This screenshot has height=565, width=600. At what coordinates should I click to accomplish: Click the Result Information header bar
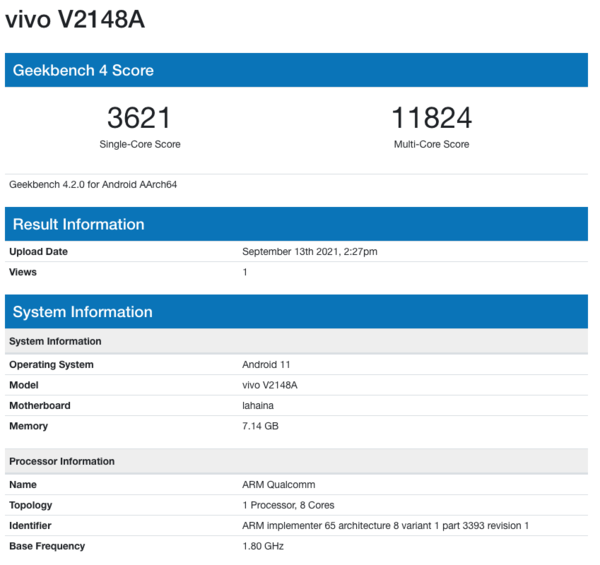[296, 224]
